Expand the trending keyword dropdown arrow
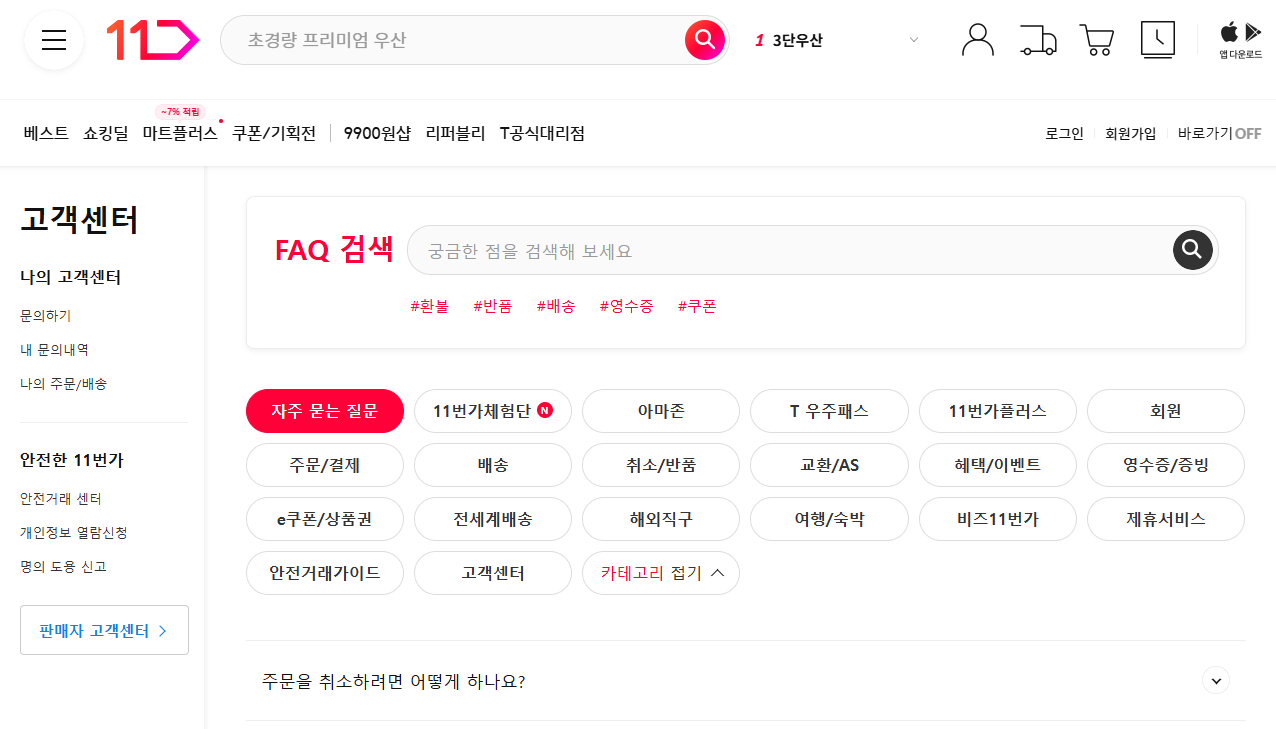 [x=913, y=40]
